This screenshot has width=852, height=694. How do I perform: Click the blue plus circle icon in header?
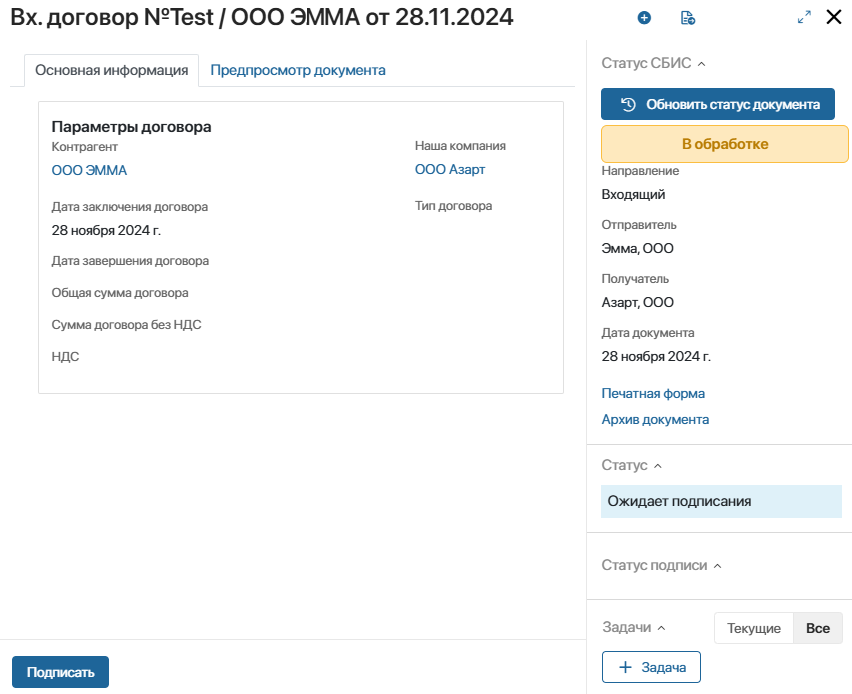coord(644,17)
